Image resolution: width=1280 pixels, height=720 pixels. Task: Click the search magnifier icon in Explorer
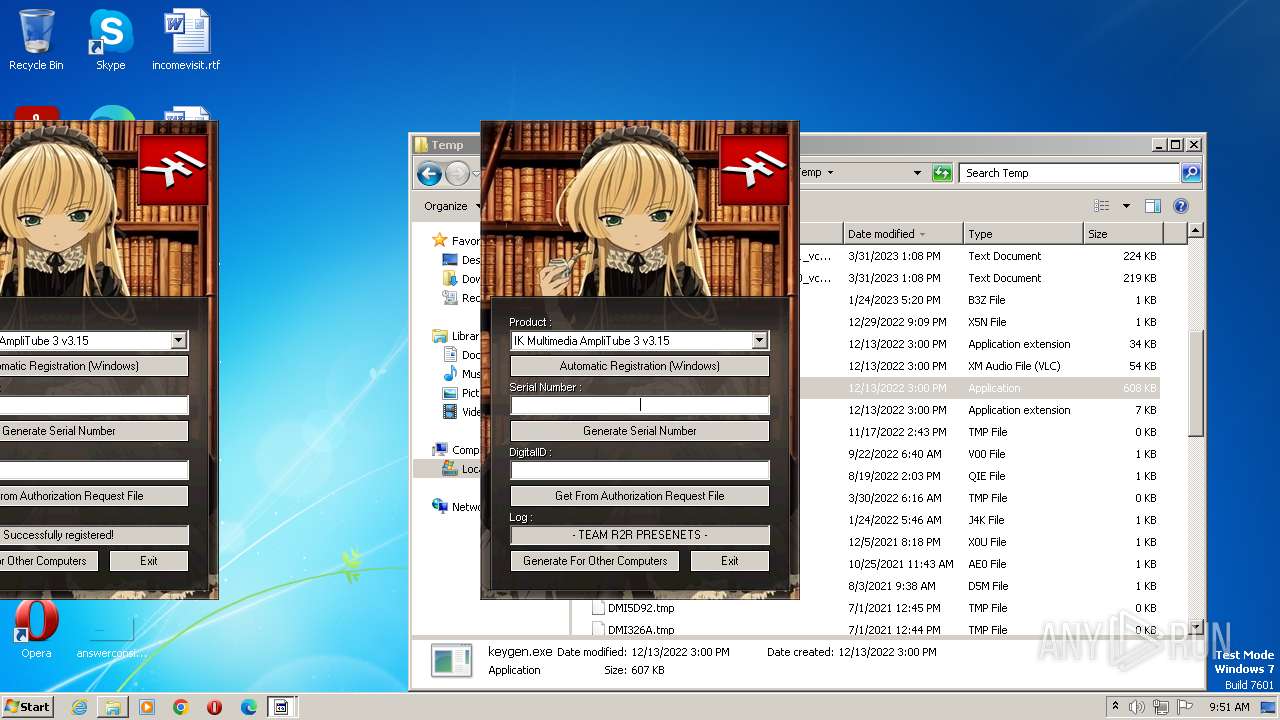[x=1190, y=173]
